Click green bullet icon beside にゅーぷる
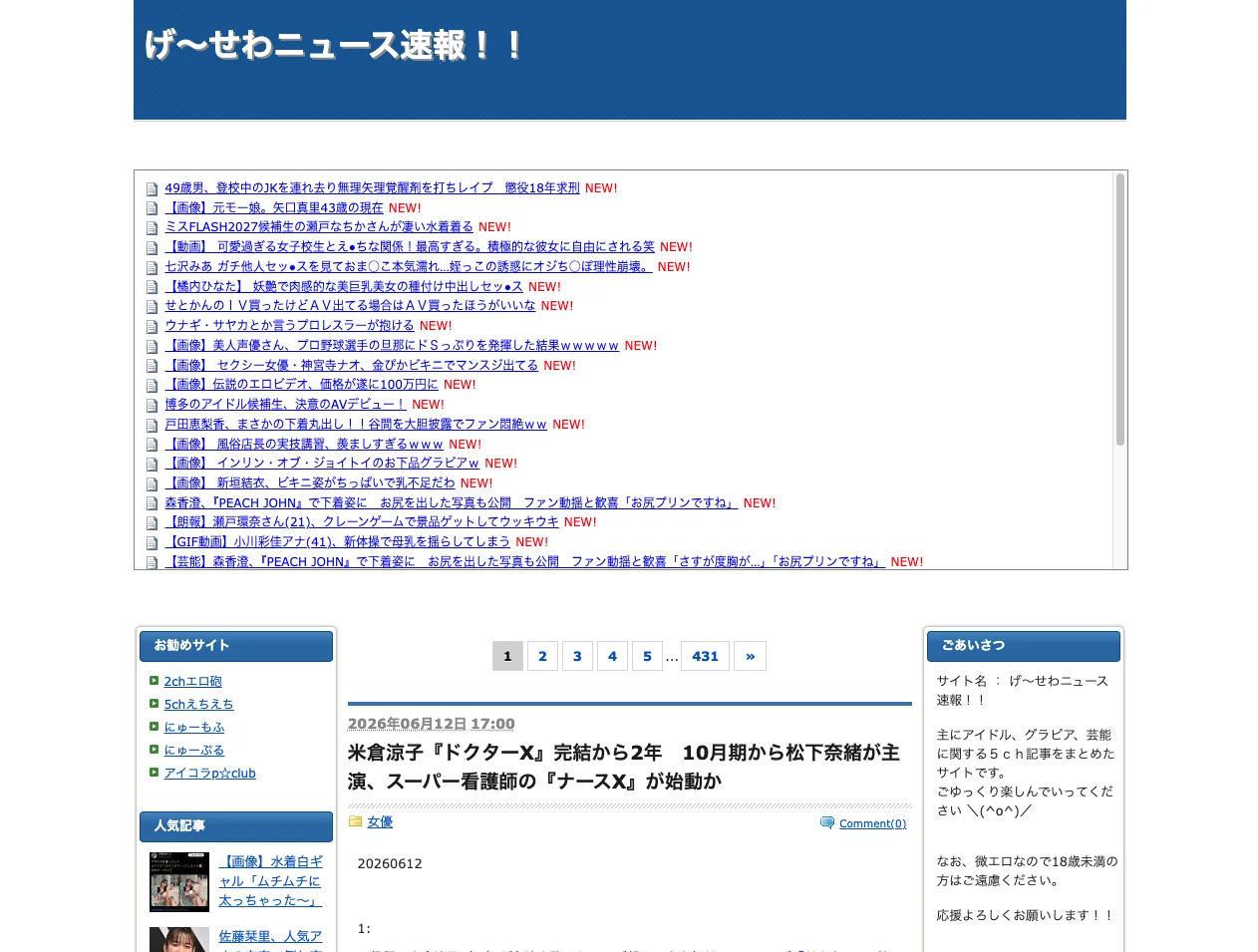The width and height of the screenshot is (1258, 952). pos(155,750)
